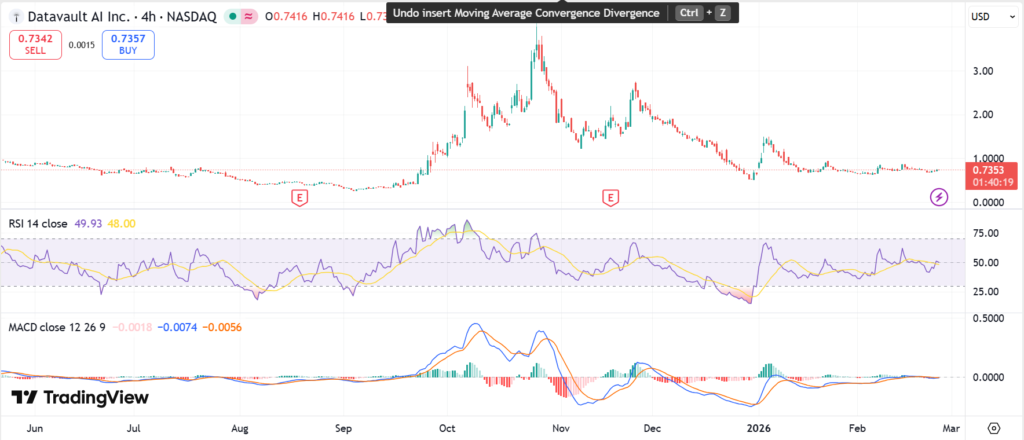Click the Ctrl key hint in tooltip
The width and height of the screenshot is (1024, 440).
tap(688, 13)
